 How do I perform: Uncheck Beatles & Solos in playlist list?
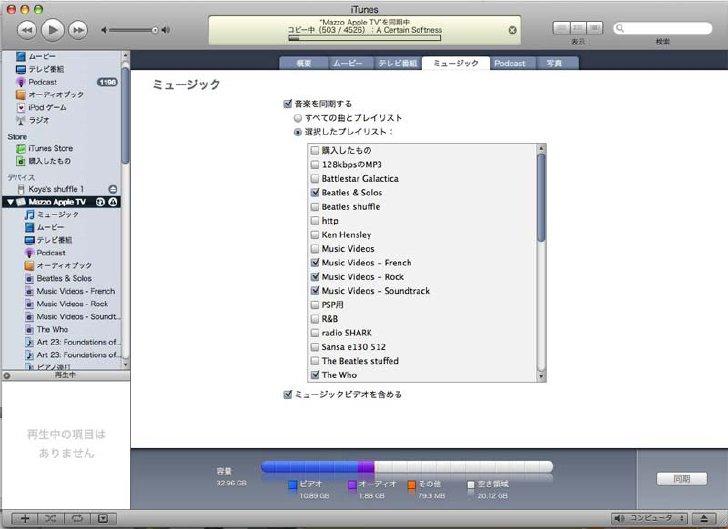[x=315, y=192]
